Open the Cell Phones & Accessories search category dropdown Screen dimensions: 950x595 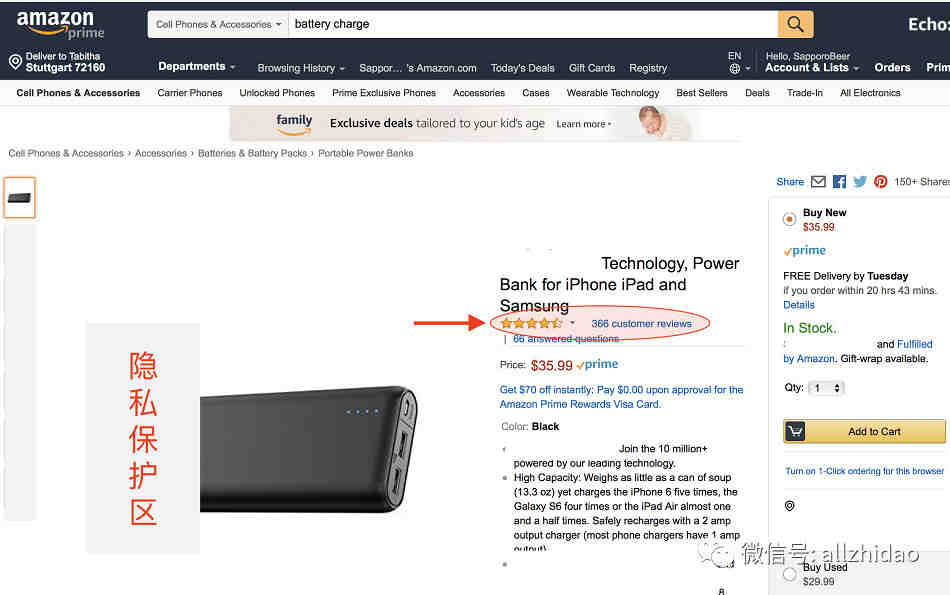coord(218,24)
